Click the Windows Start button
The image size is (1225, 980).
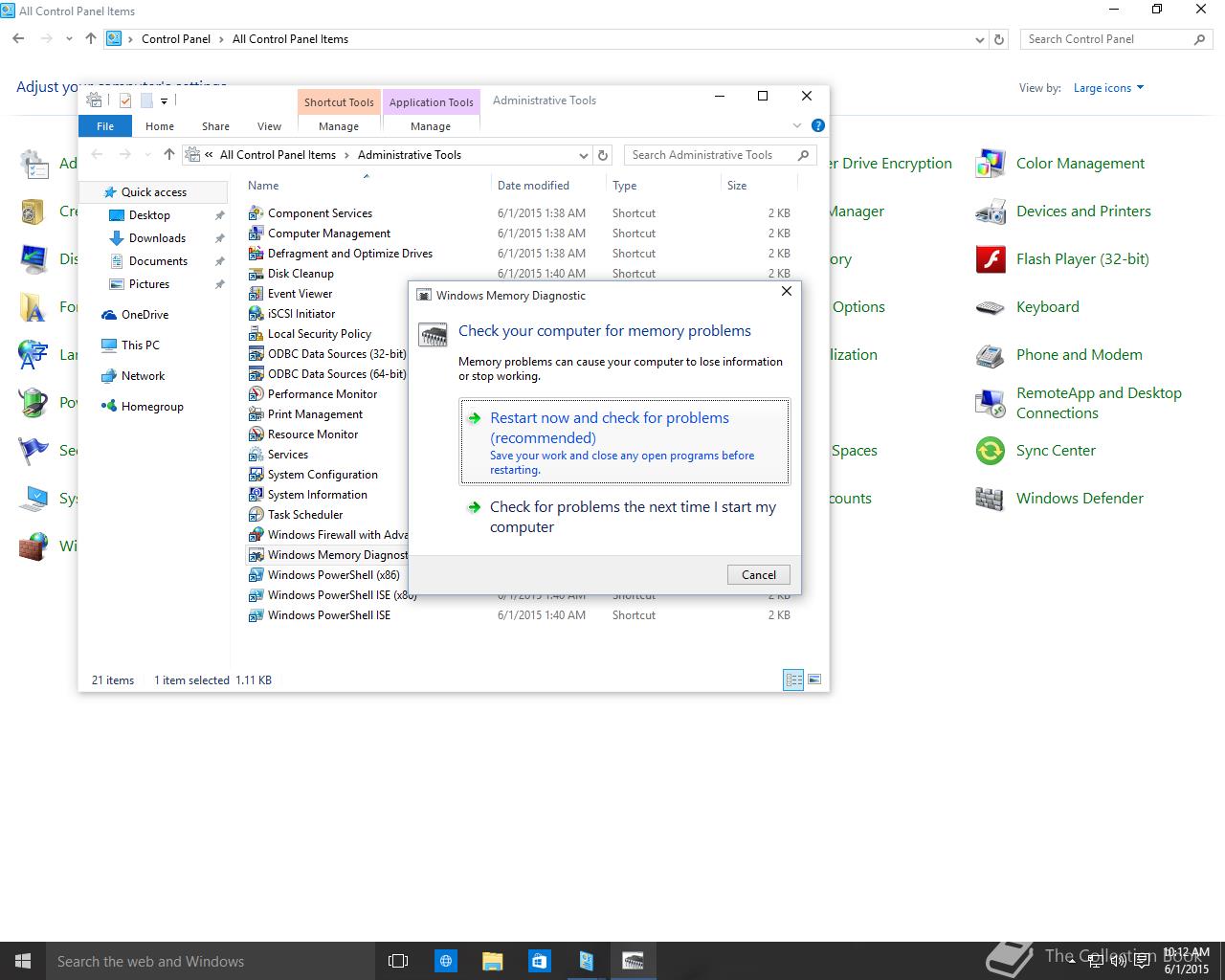(x=23, y=961)
